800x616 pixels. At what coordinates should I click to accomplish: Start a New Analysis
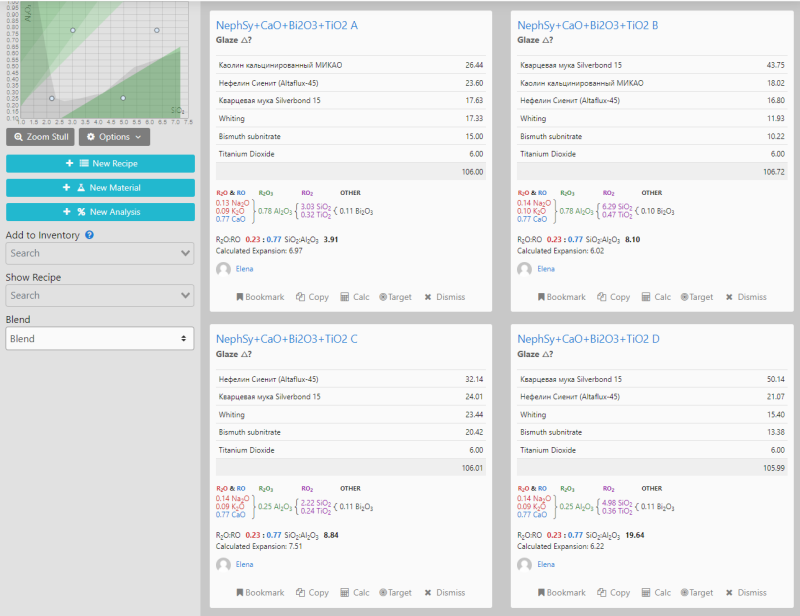coord(100,212)
